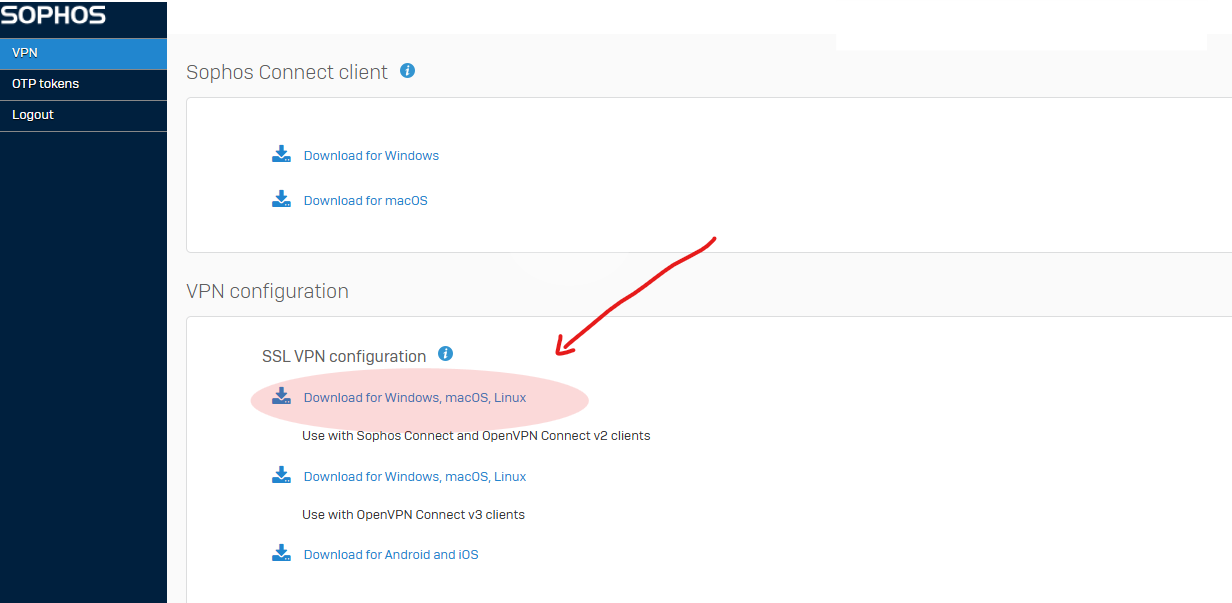The height and width of the screenshot is (603, 1232).
Task: Click info icon beside Sophos Connect client
Action: click(x=407, y=71)
